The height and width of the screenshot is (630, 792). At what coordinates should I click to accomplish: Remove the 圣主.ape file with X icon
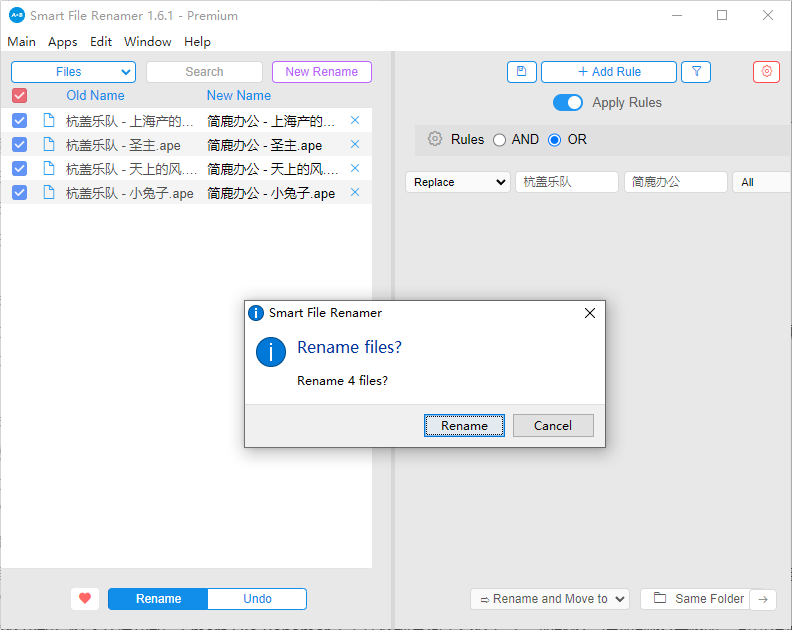(x=355, y=145)
